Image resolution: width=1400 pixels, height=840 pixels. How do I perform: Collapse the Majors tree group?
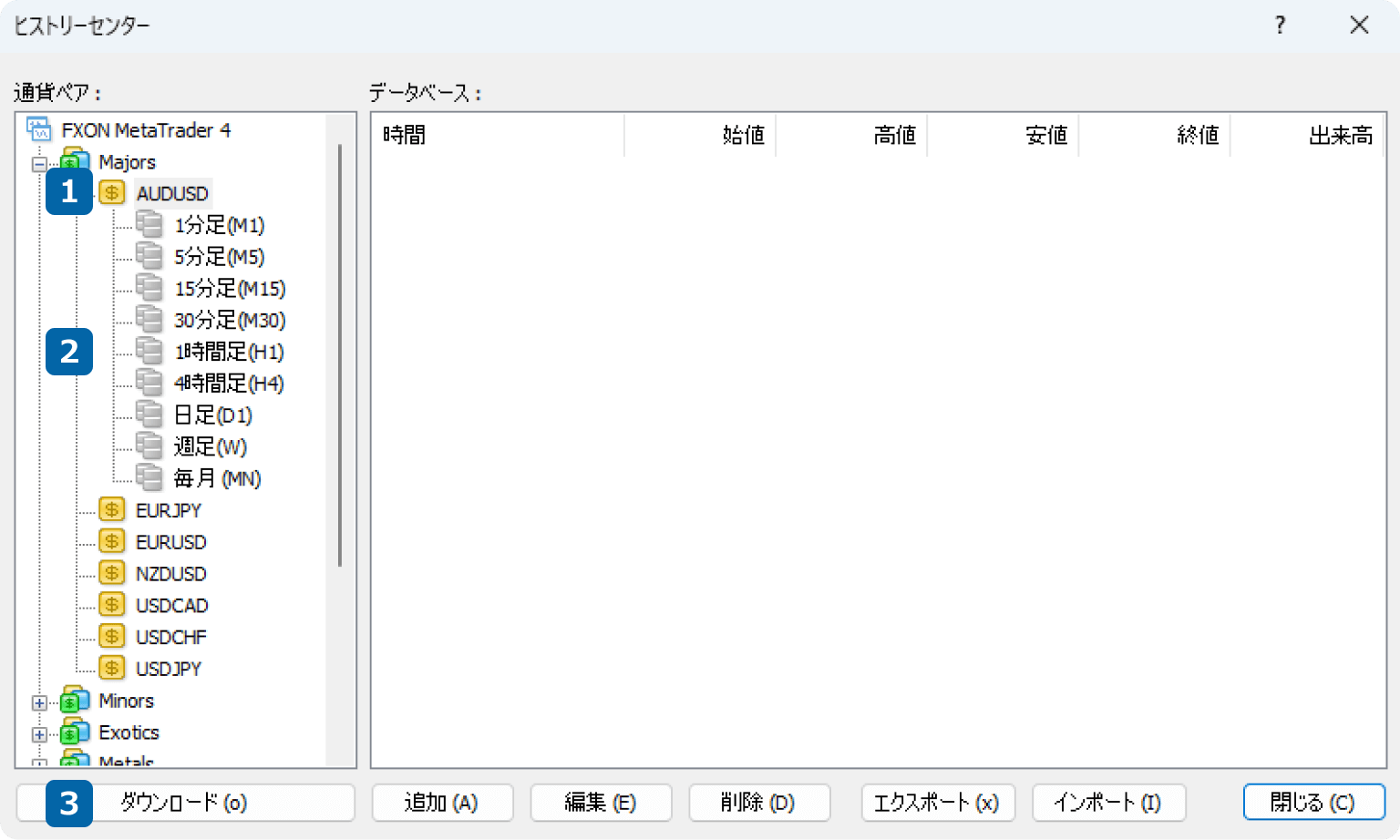(39, 165)
